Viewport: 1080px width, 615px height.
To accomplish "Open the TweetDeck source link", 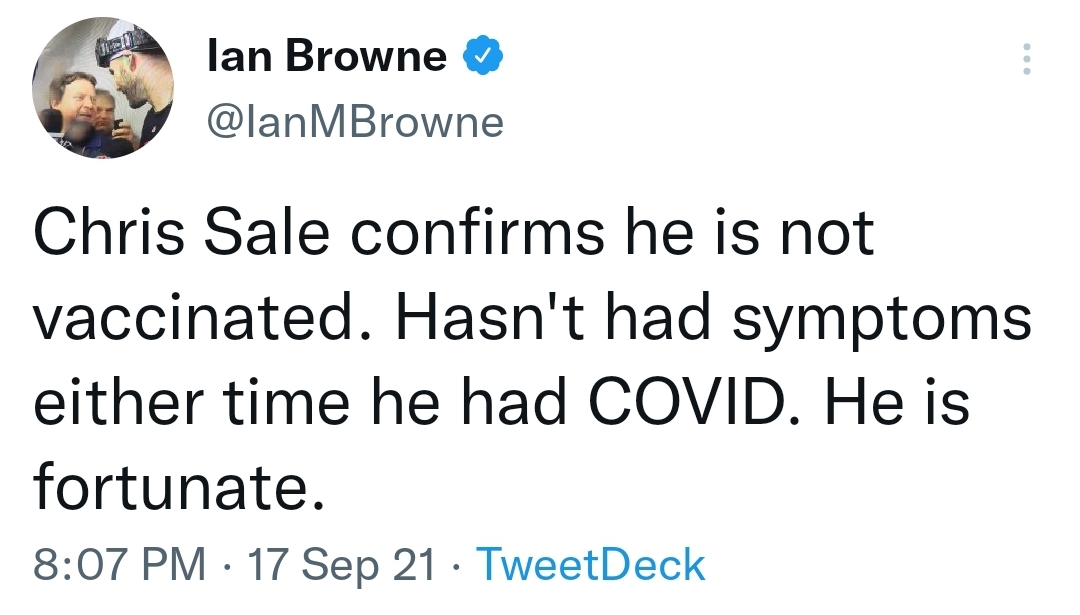I will [591, 565].
